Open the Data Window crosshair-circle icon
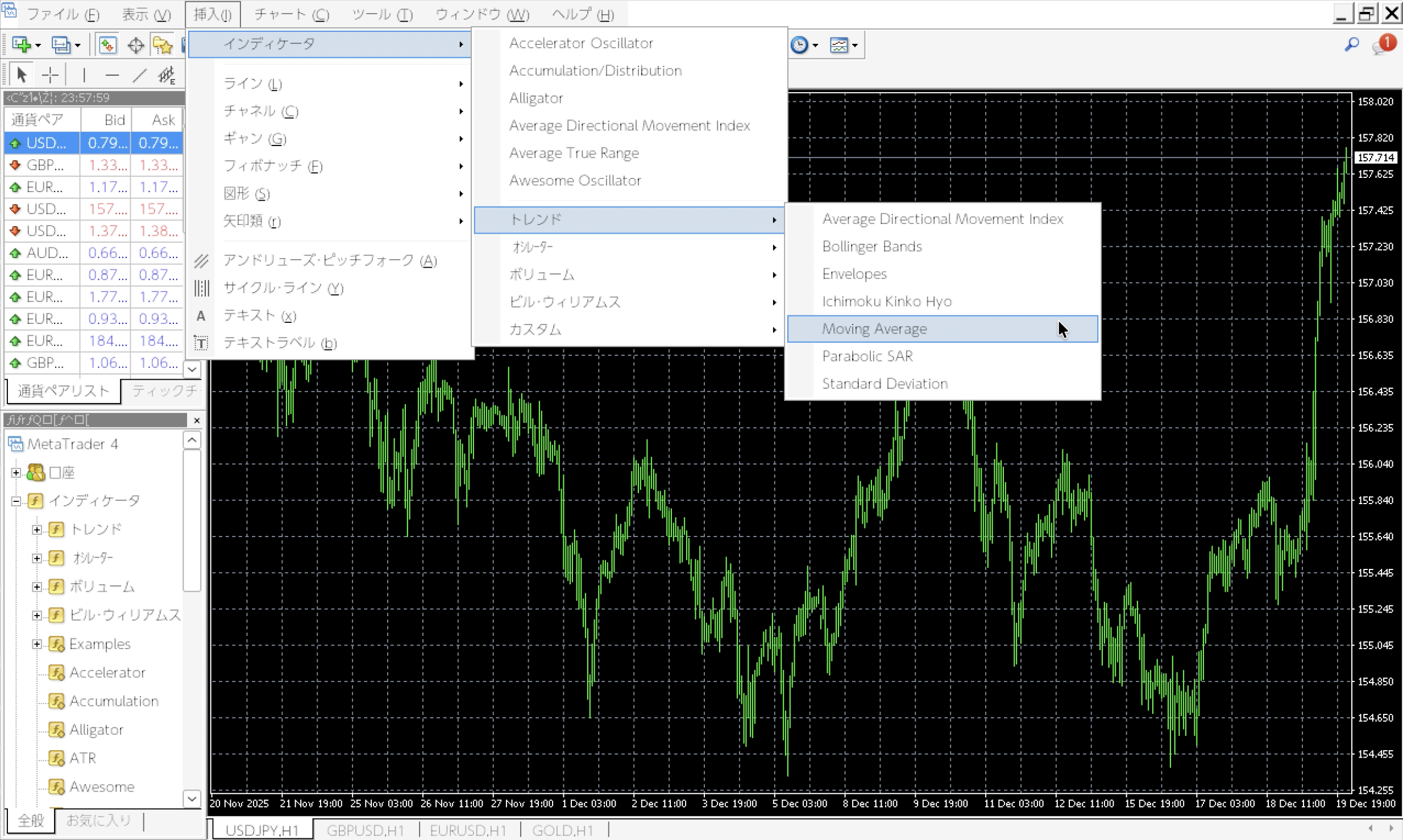The width and height of the screenshot is (1403, 840). tap(135, 44)
